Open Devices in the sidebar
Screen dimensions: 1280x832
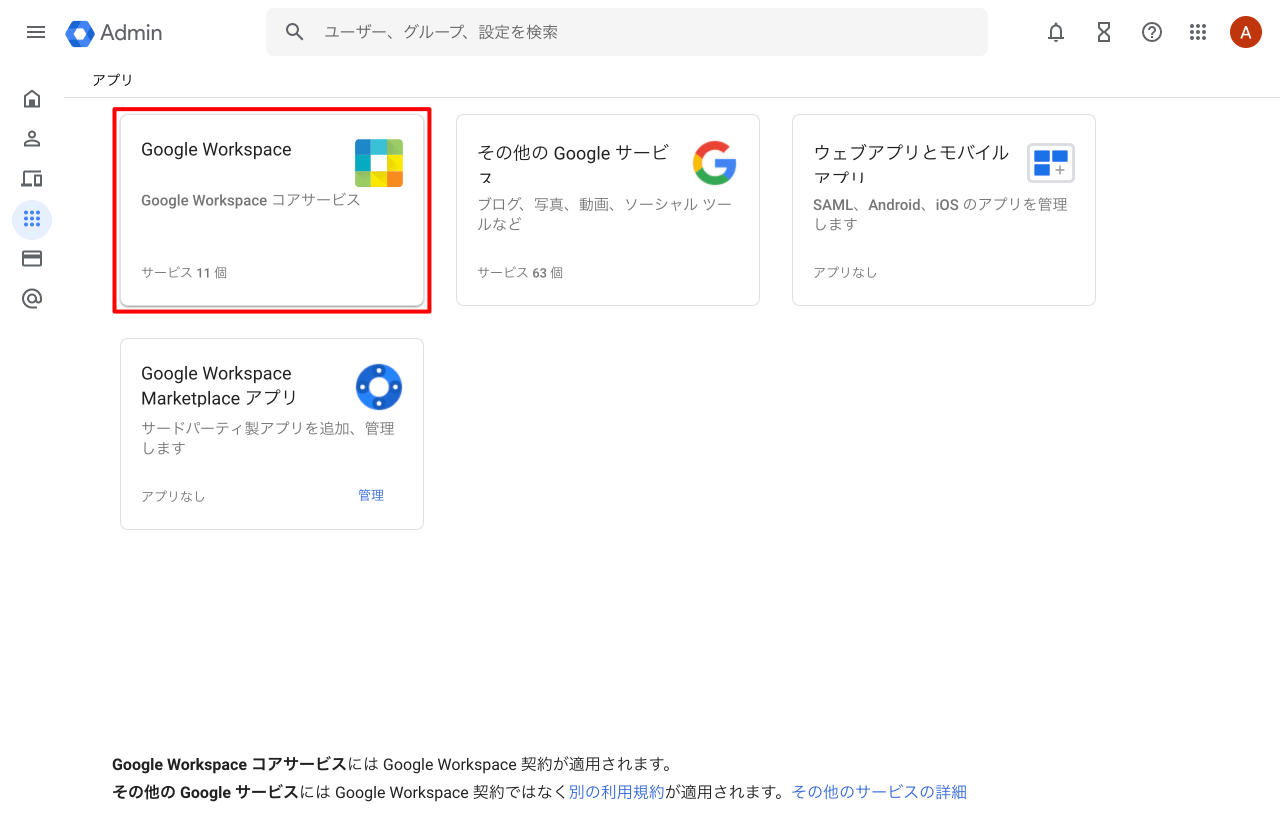32,178
